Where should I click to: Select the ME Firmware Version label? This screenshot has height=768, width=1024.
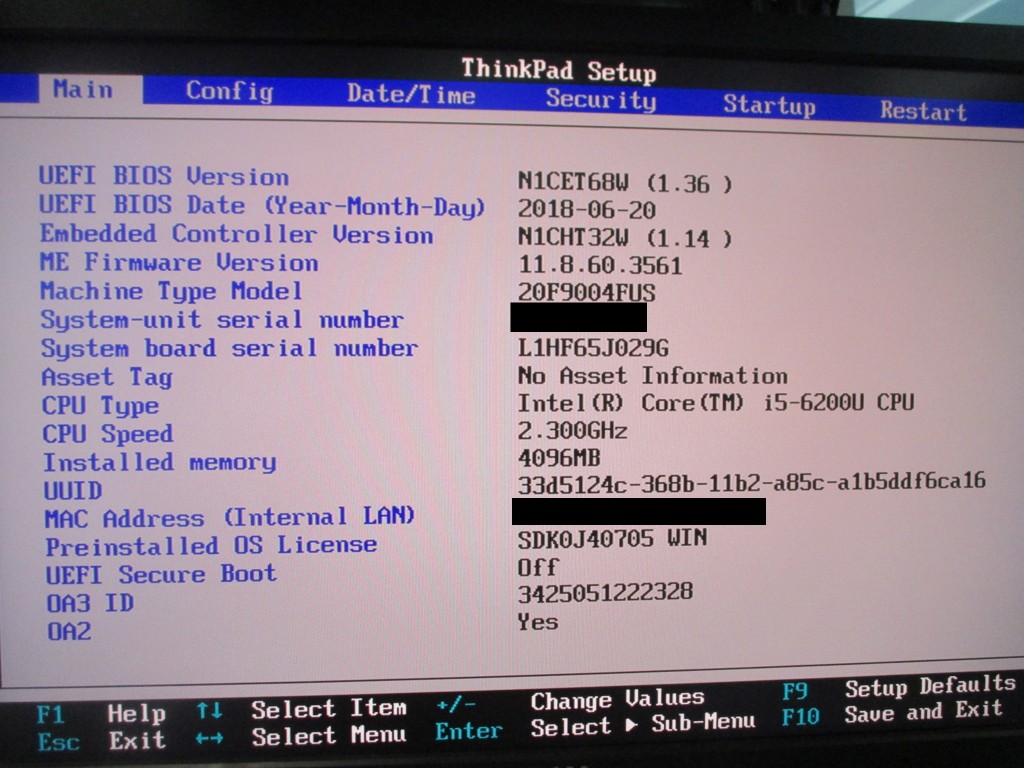(179, 263)
